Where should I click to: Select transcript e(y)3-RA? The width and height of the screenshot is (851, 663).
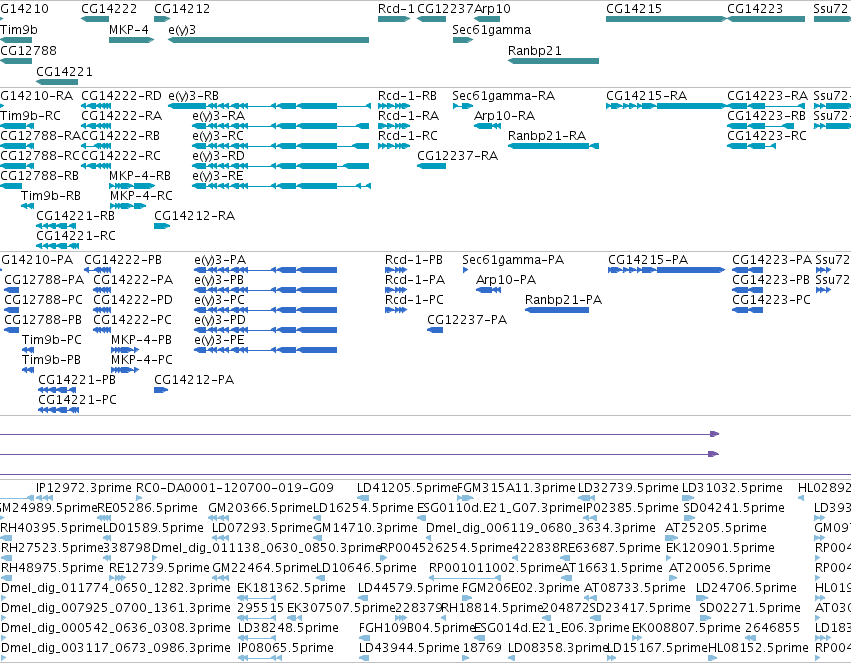[219, 116]
